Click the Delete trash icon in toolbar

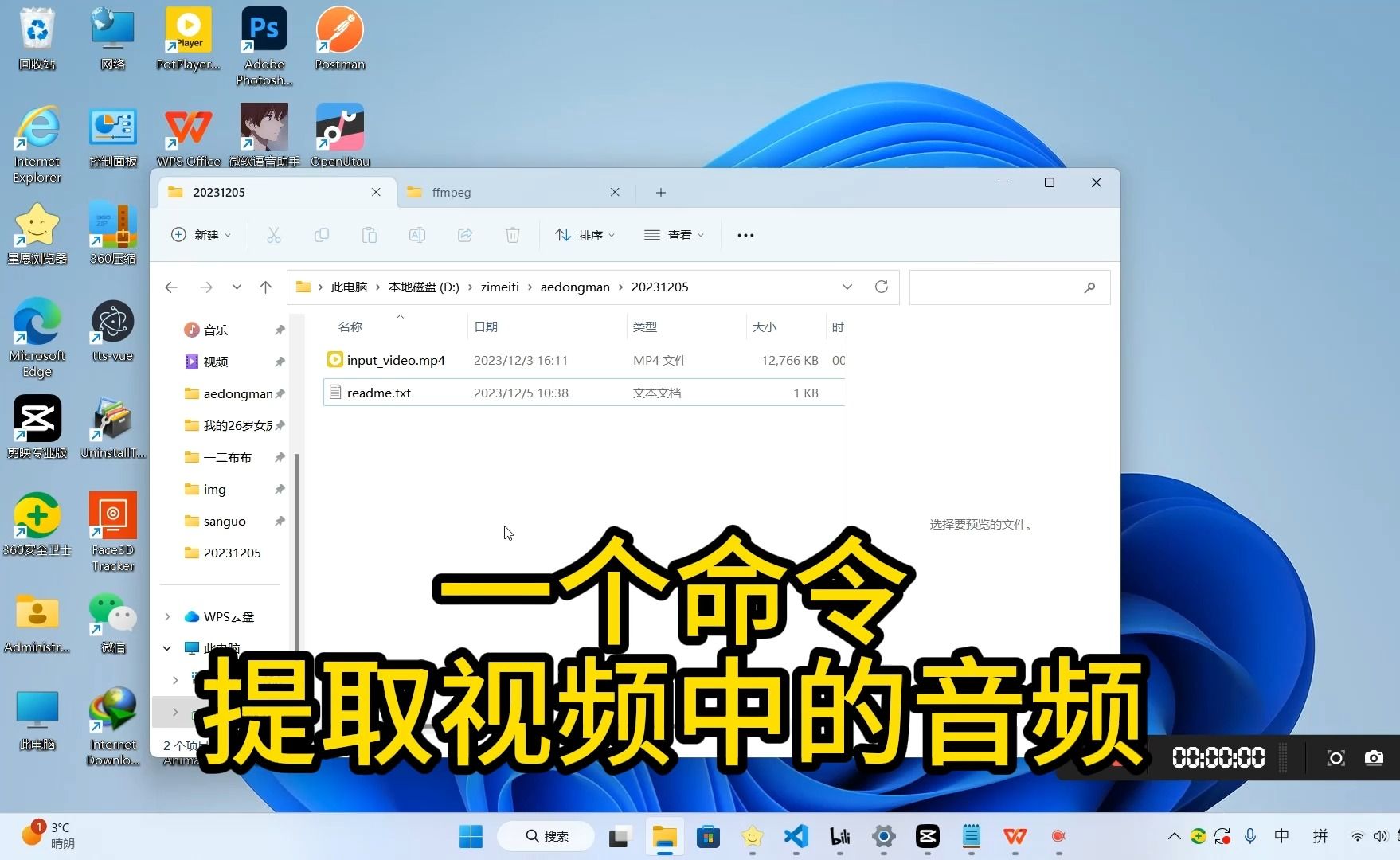pyautogui.click(x=513, y=235)
